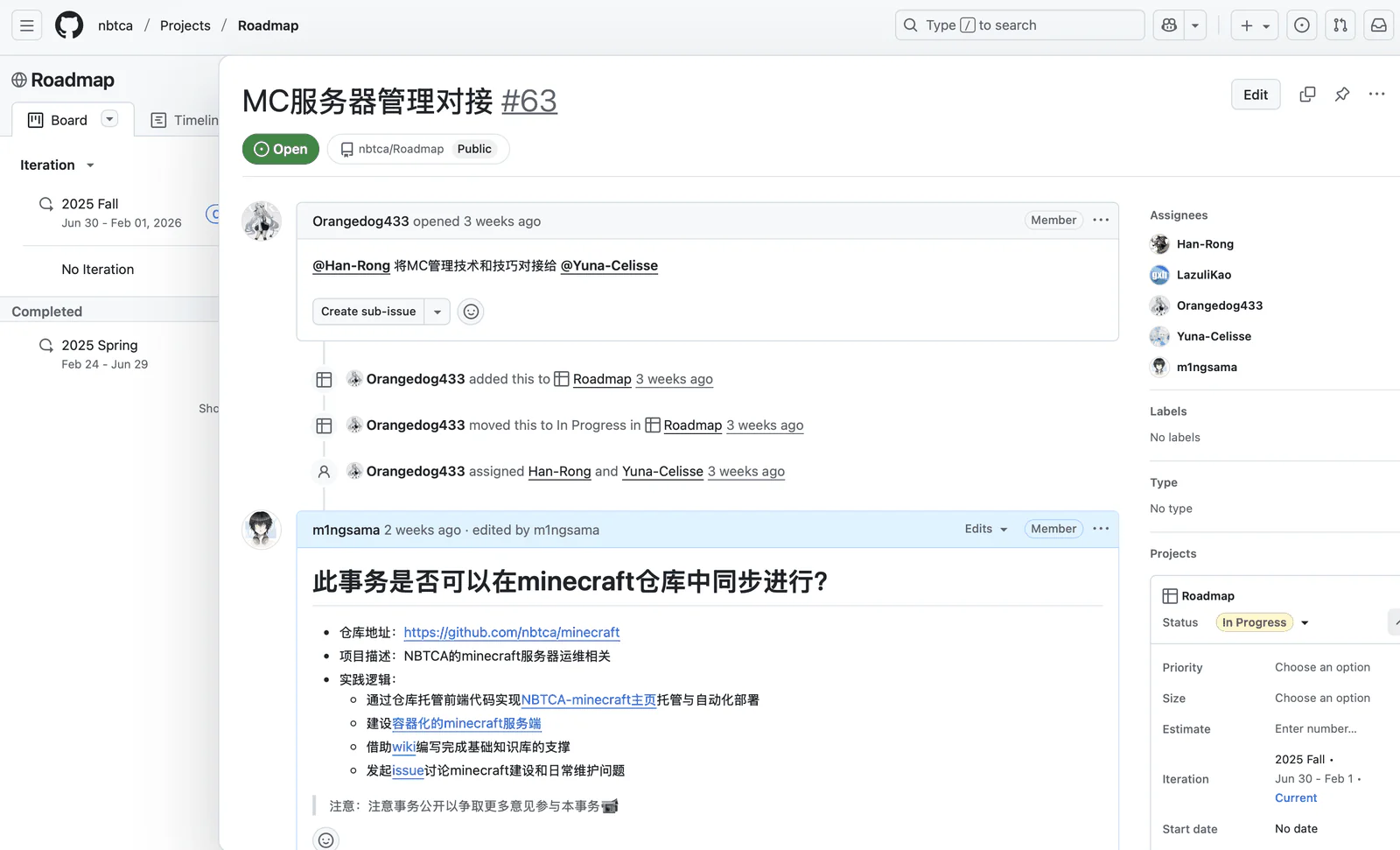This screenshot has height=850, width=1400.
Task: Add reaction to m1ngsama's comment
Action: (x=325, y=839)
